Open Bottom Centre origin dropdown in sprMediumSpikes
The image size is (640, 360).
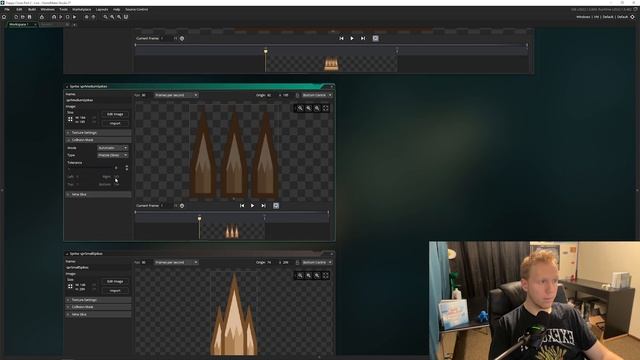click(317, 95)
